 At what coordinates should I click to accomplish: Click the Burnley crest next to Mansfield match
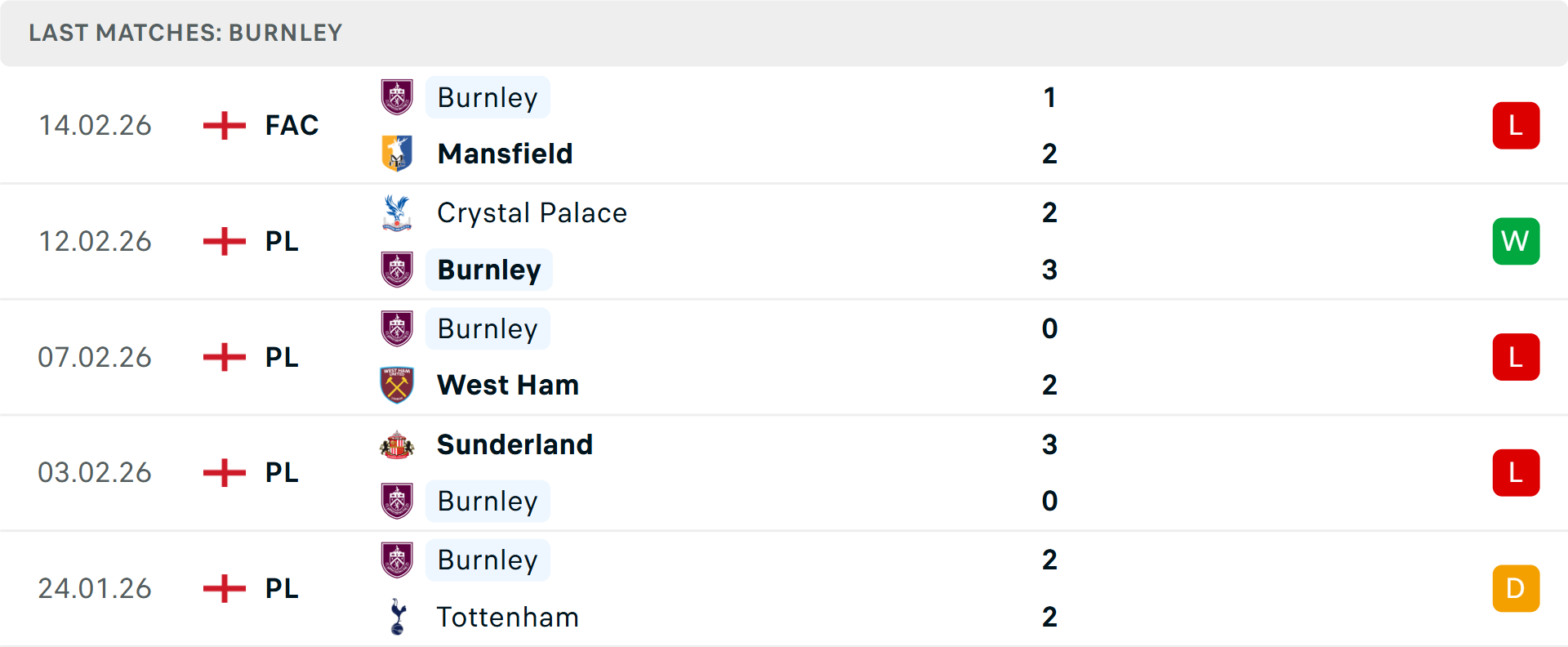(397, 97)
